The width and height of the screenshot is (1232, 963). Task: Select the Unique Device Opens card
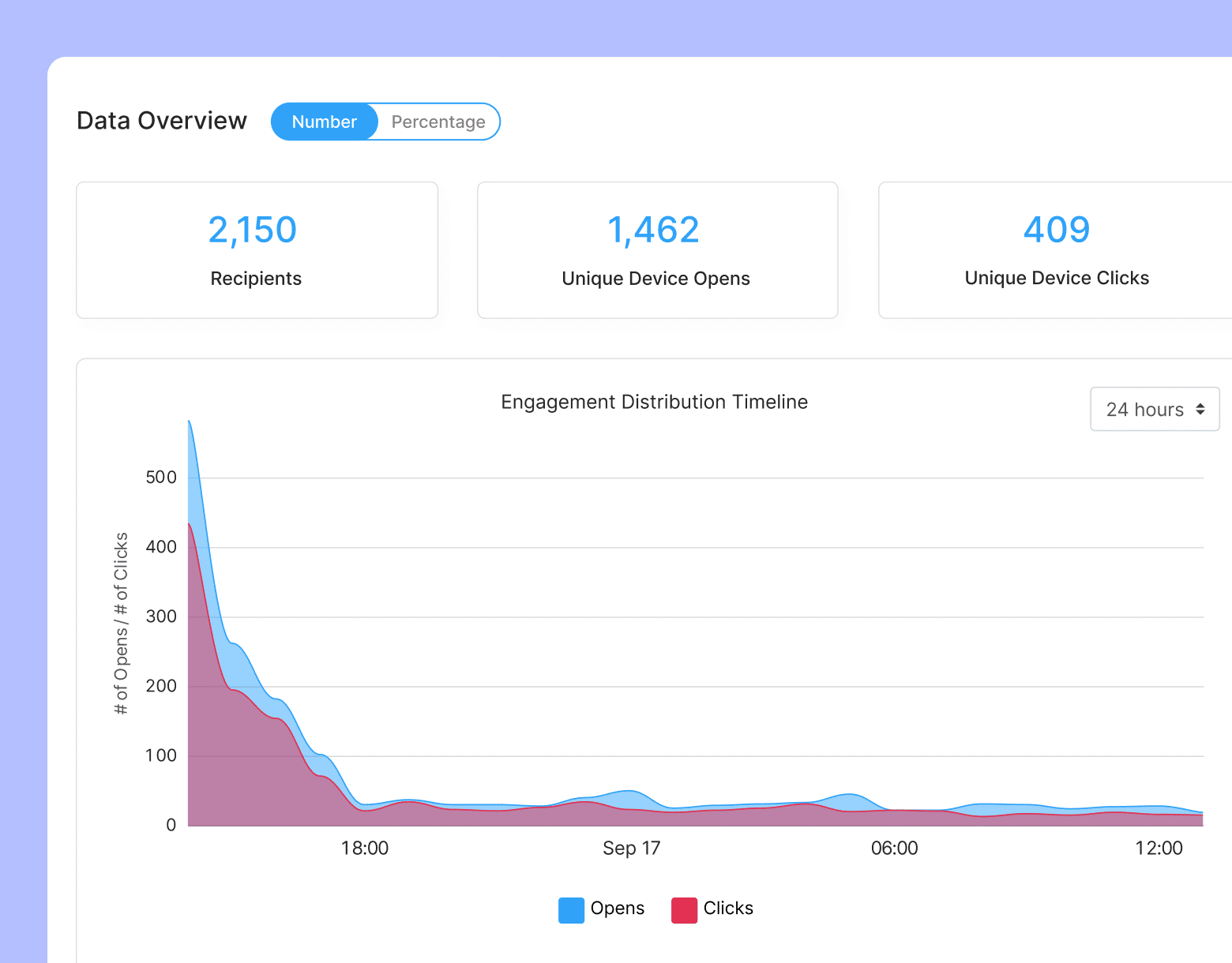coord(656,250)
